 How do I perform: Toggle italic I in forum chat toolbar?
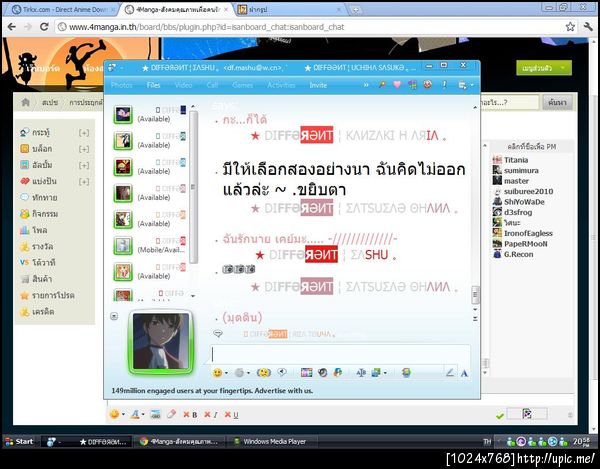click(211, 414)
